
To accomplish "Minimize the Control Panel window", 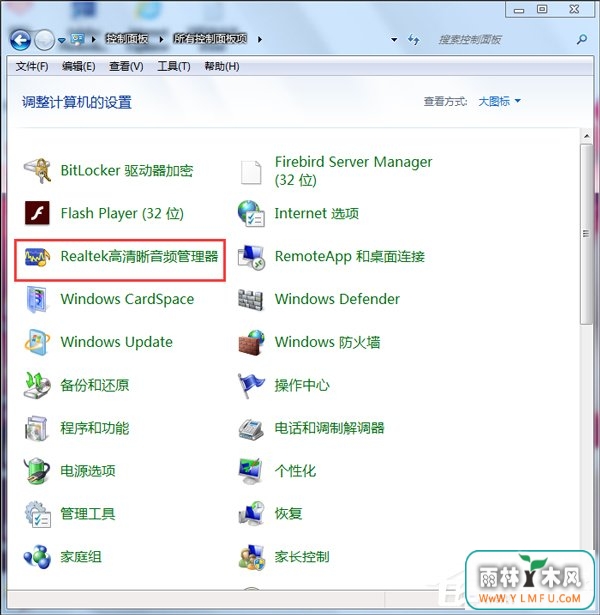I will pyautogui.click(x=519, y=10).
